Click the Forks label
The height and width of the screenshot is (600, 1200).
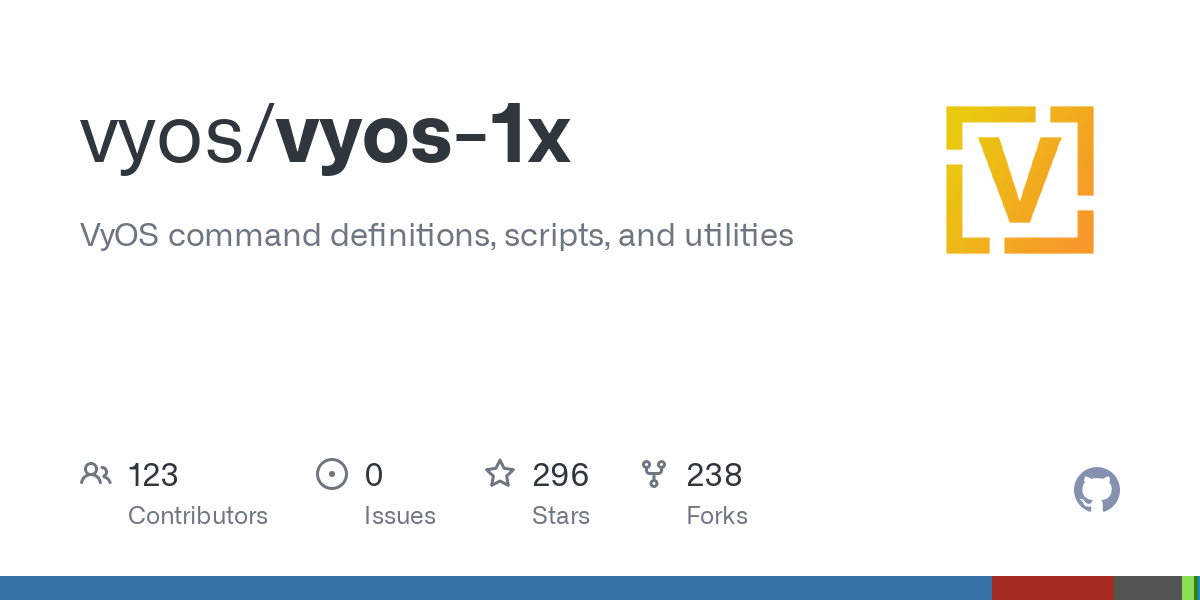(x=717, y=516)
